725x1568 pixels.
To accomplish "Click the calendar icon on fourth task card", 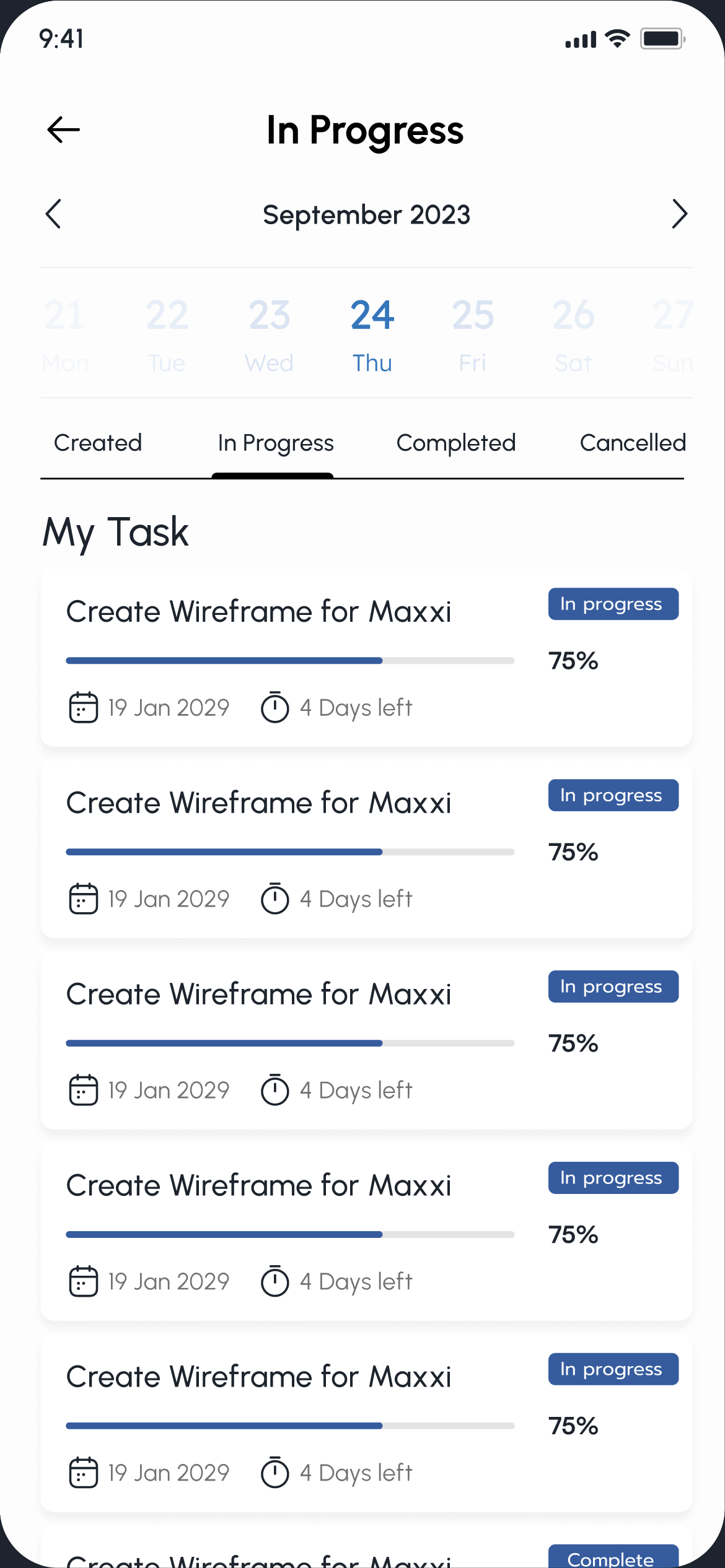I will click(x=83, y=1281).
